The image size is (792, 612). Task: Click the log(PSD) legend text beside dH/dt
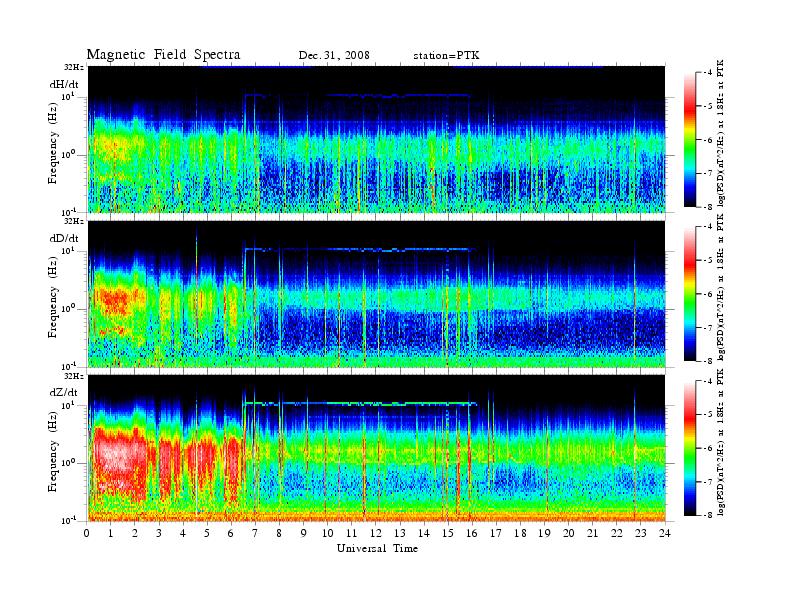(x=720, y=133)
